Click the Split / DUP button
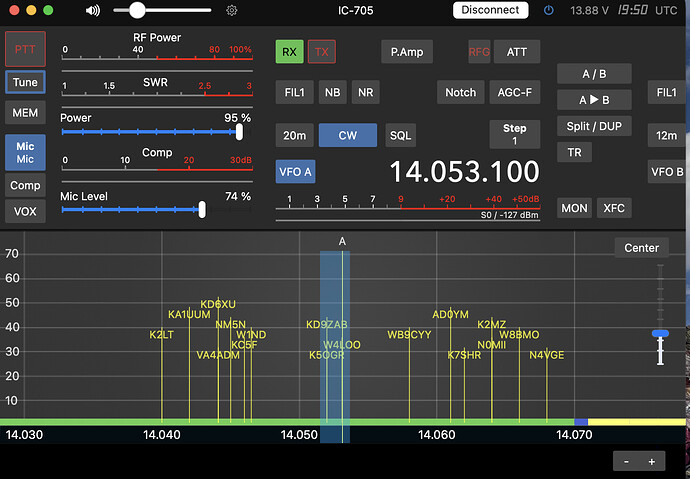Viewport: 690px width, 479px height. pyautogui.click(x=594, y=126)
